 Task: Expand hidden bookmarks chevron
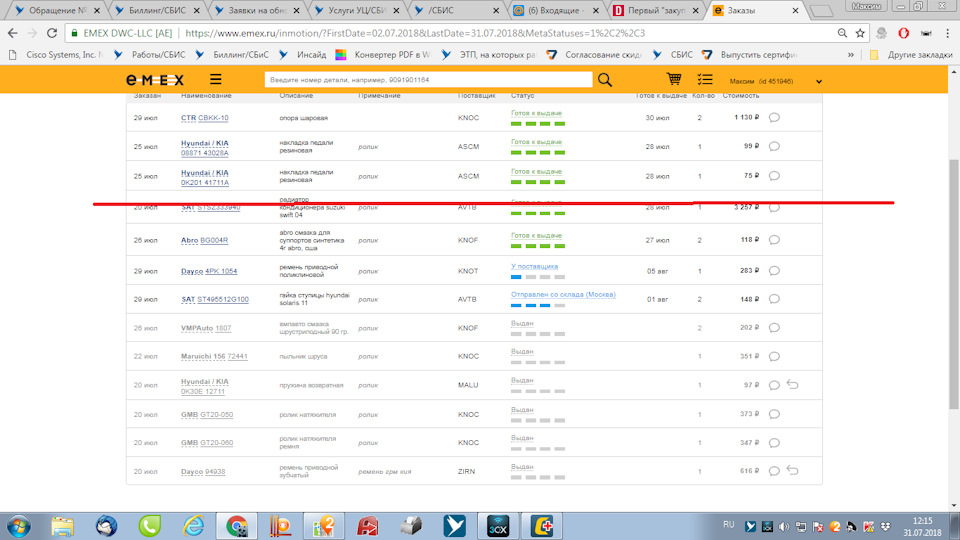(850, 54)
